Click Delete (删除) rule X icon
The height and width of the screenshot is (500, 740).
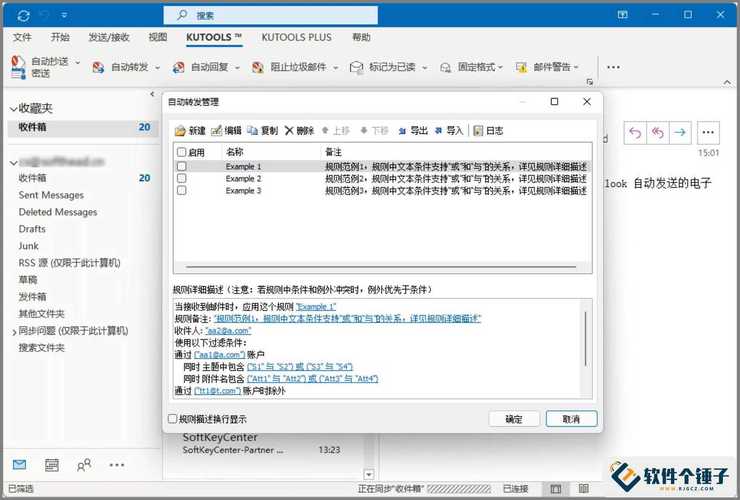[x=289, y=131]
